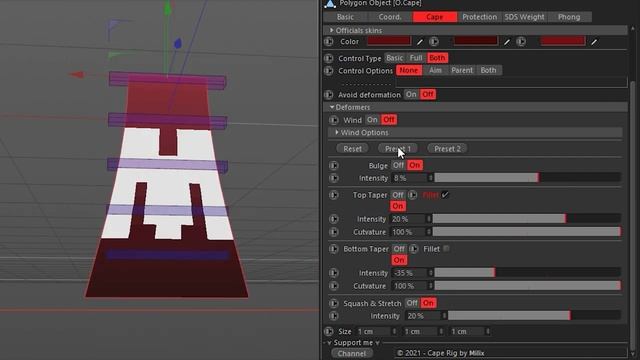Collapse the Deformers section

point(331,107)
